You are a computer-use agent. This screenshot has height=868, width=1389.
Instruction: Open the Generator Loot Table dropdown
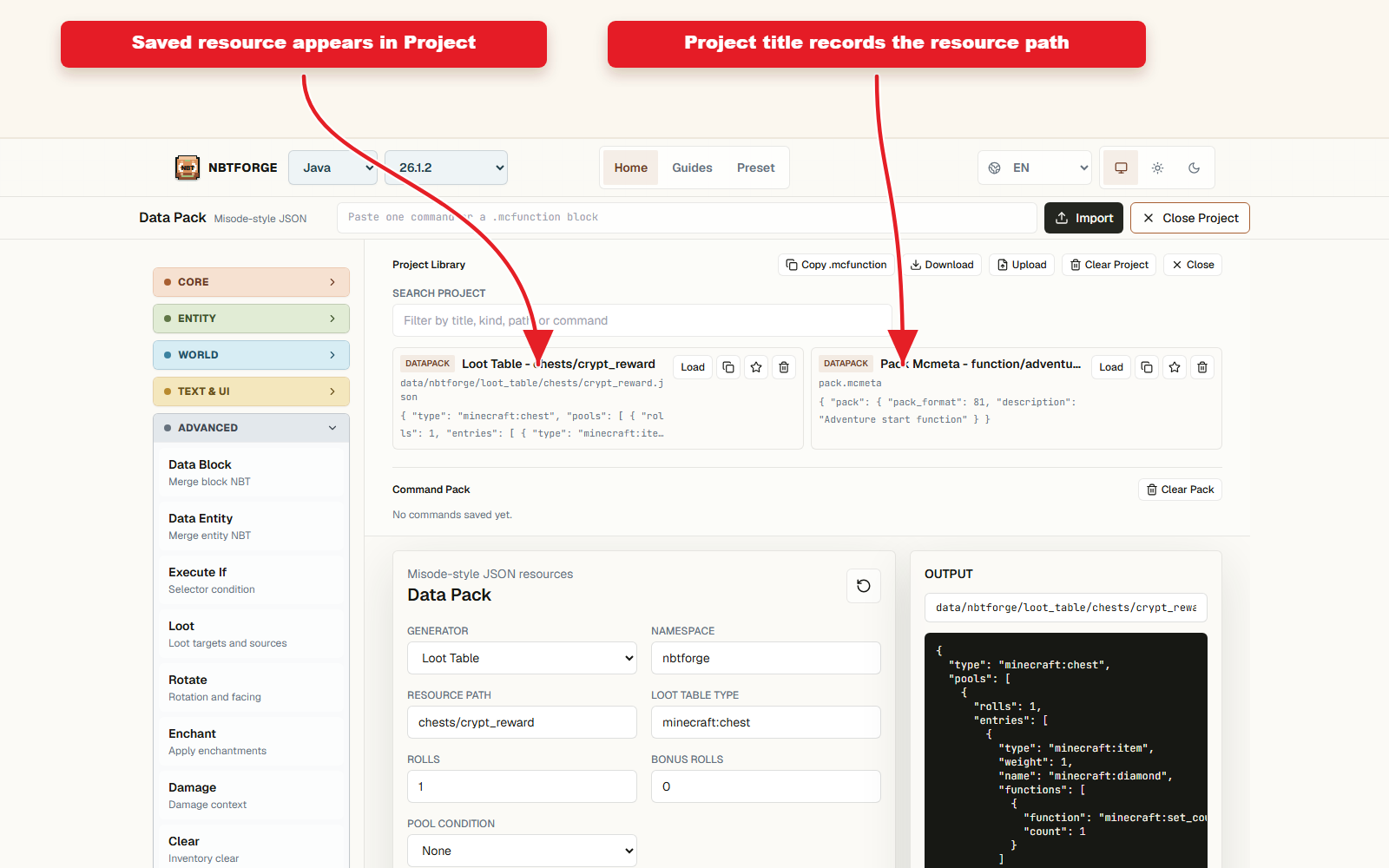pos(522,658)
